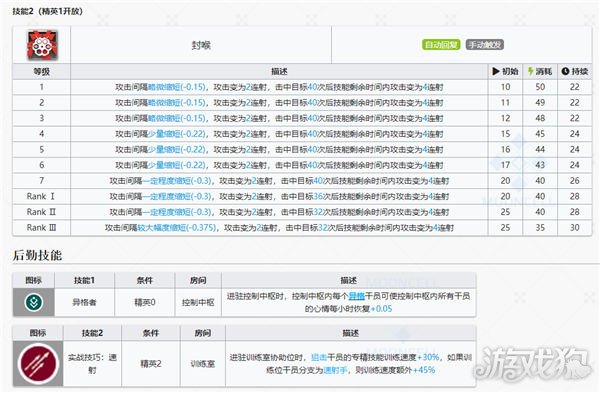Click the 技能2 column header

click(x=92, y=333)
